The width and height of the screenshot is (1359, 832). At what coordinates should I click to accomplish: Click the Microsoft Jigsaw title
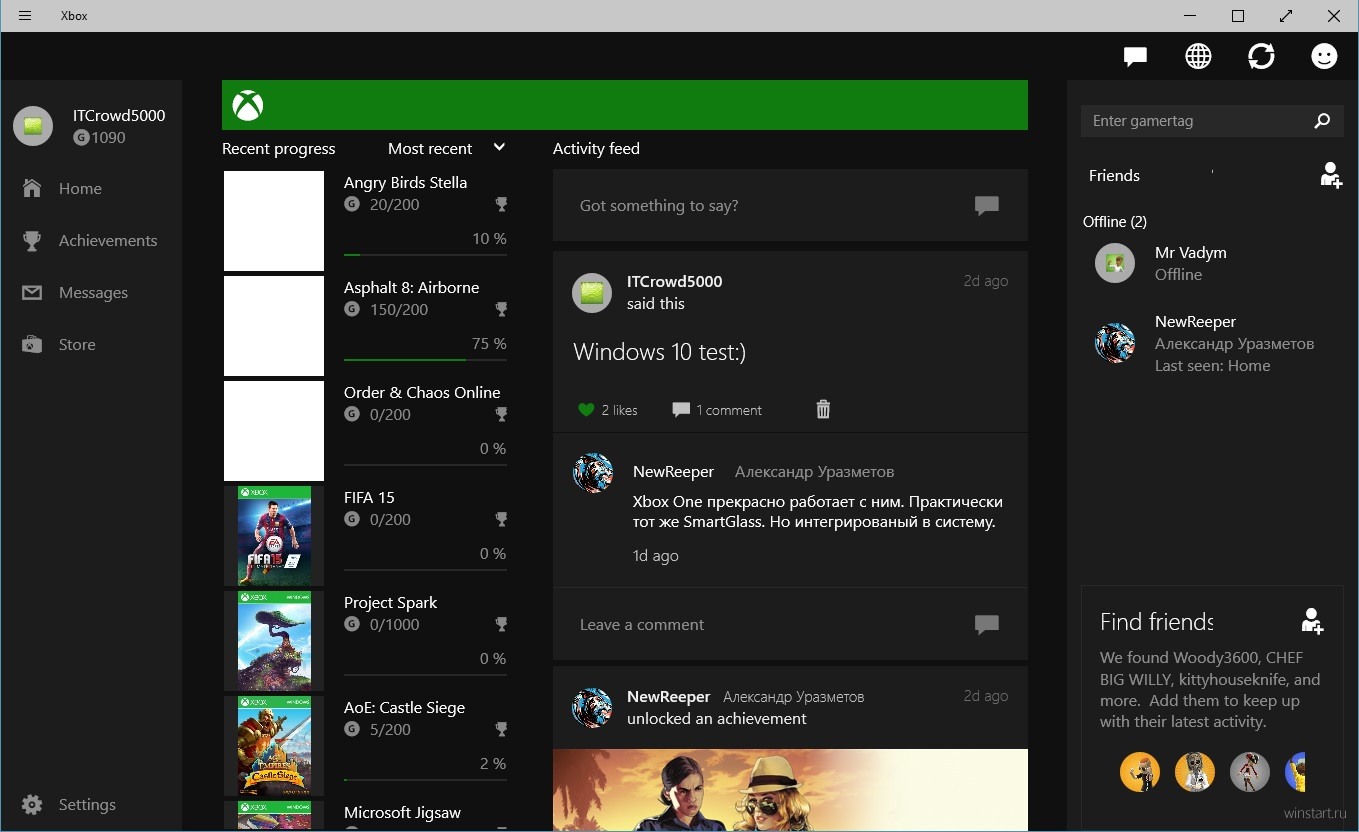pos(402,813)
